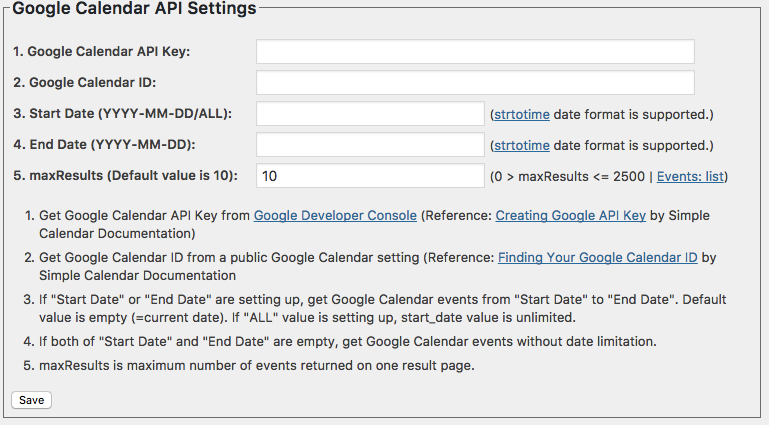Open strtotime link beside Start Date field
Screen dimensions: 769x425
click(521, 115)
